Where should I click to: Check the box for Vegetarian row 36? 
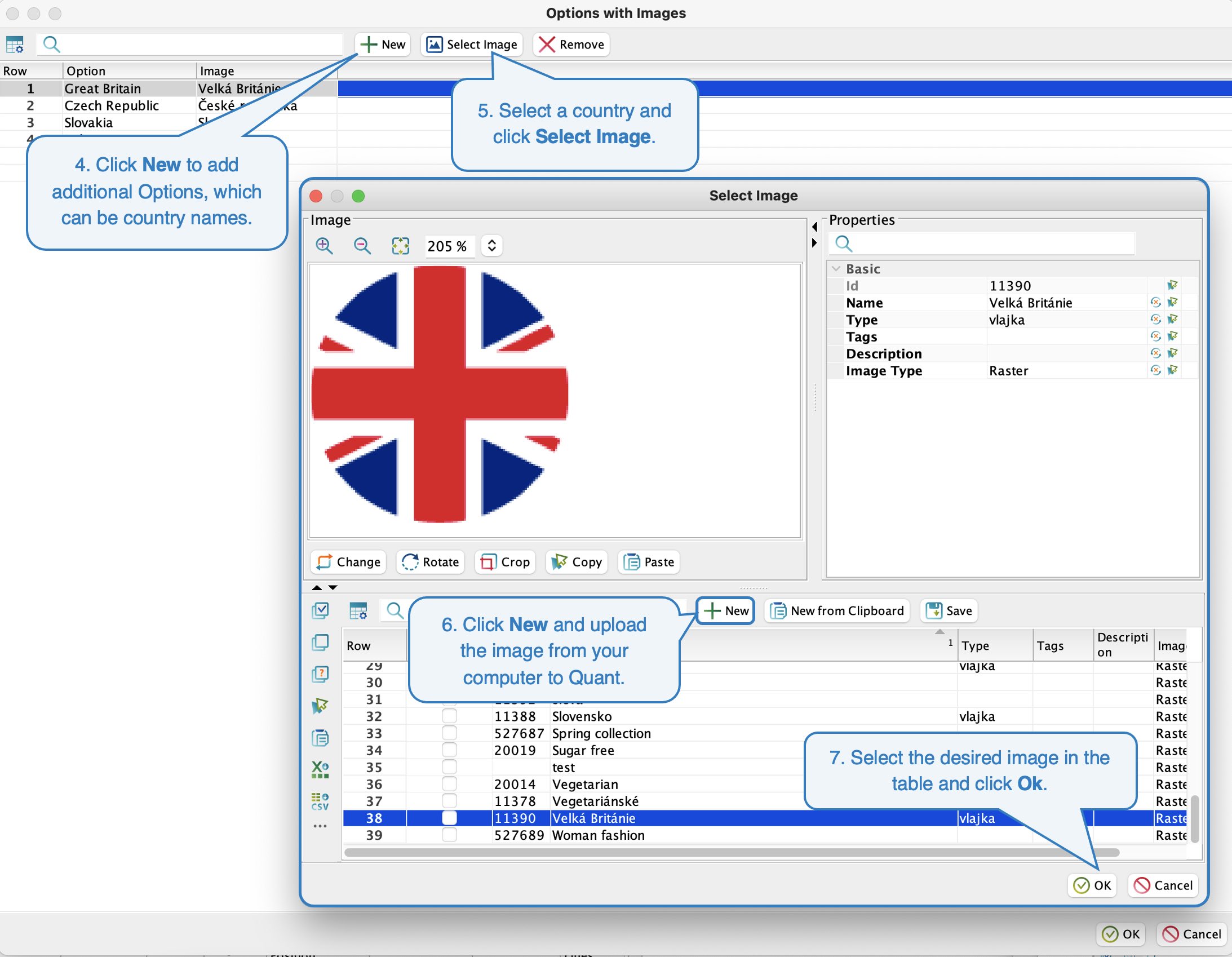point(450,784)
